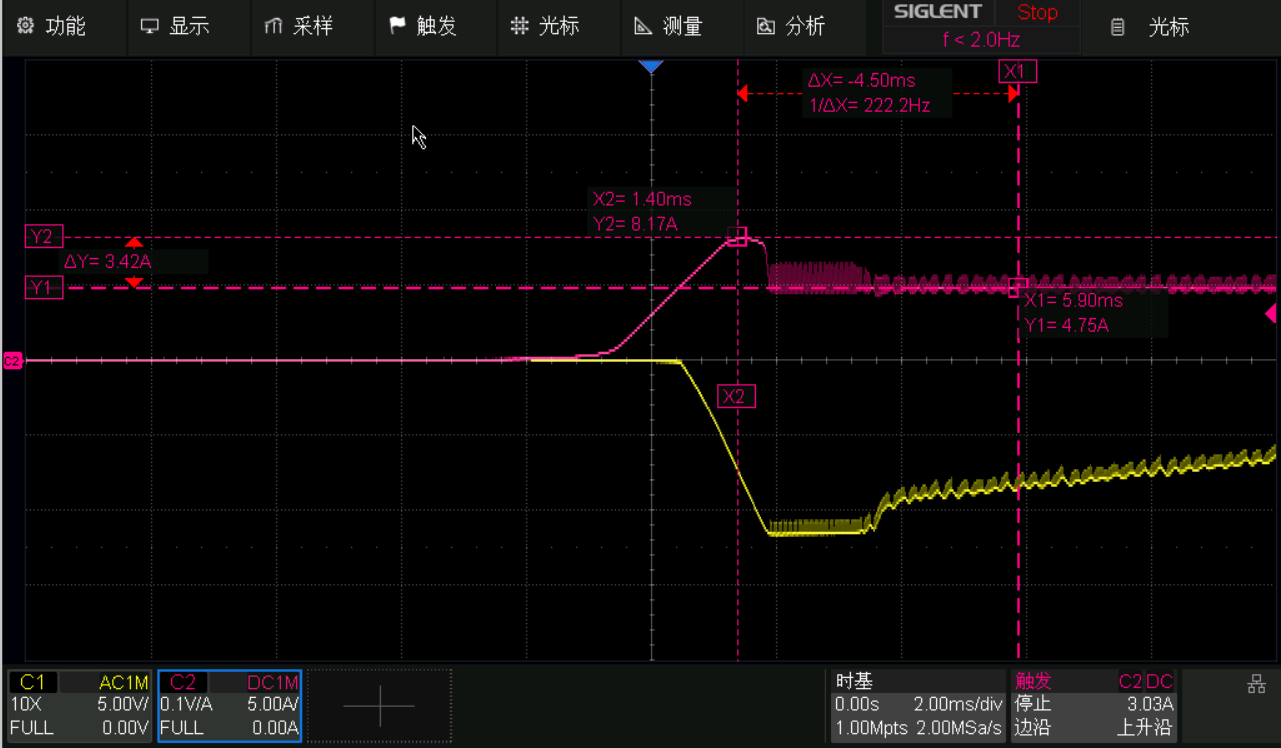This screenshot has height=748, width=1281.
Task: Select the Y2 cursor label
Action: pos(43,237)
